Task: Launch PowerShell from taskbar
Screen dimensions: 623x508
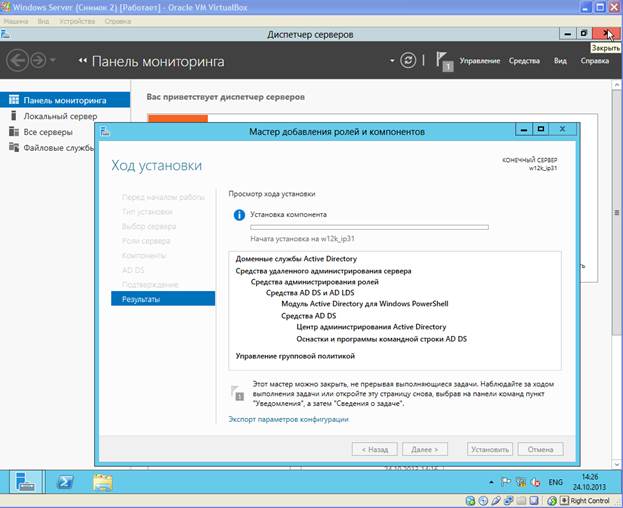Action: (x=64, y=482)
